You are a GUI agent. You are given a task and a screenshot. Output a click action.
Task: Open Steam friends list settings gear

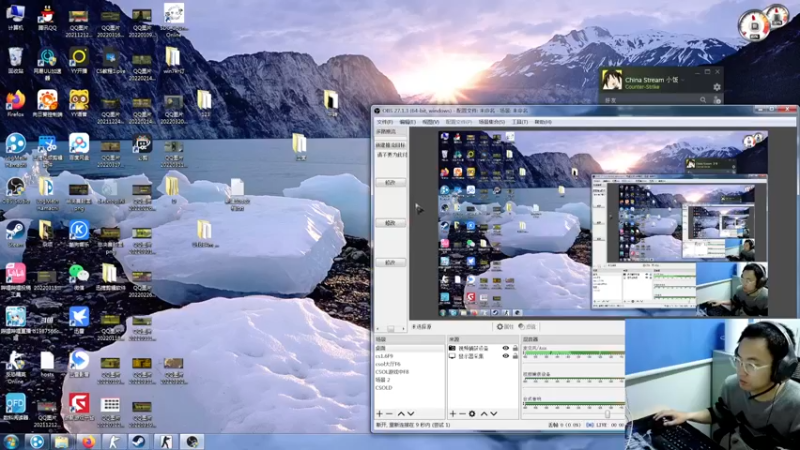pyautogui.click(x=717, y=87)
